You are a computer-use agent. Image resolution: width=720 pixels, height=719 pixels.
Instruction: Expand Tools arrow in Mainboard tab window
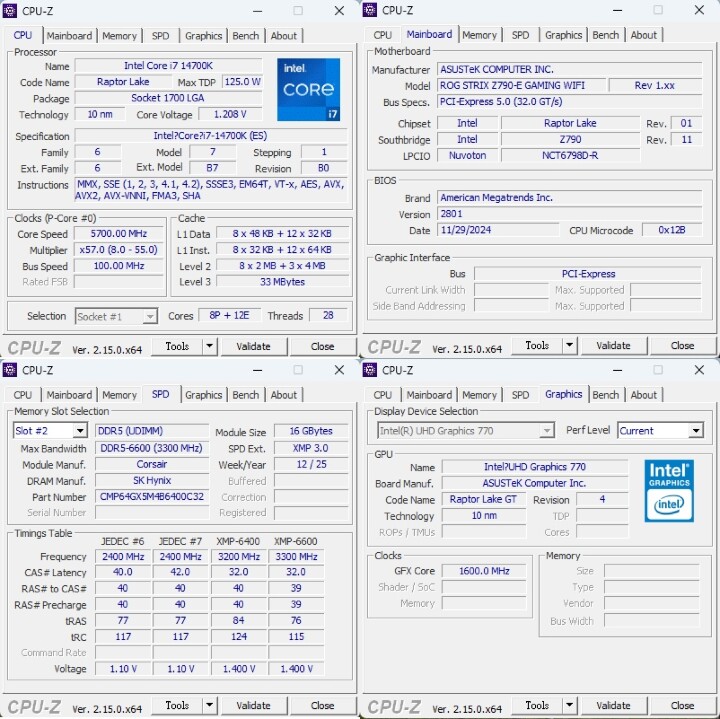(570, 345)
